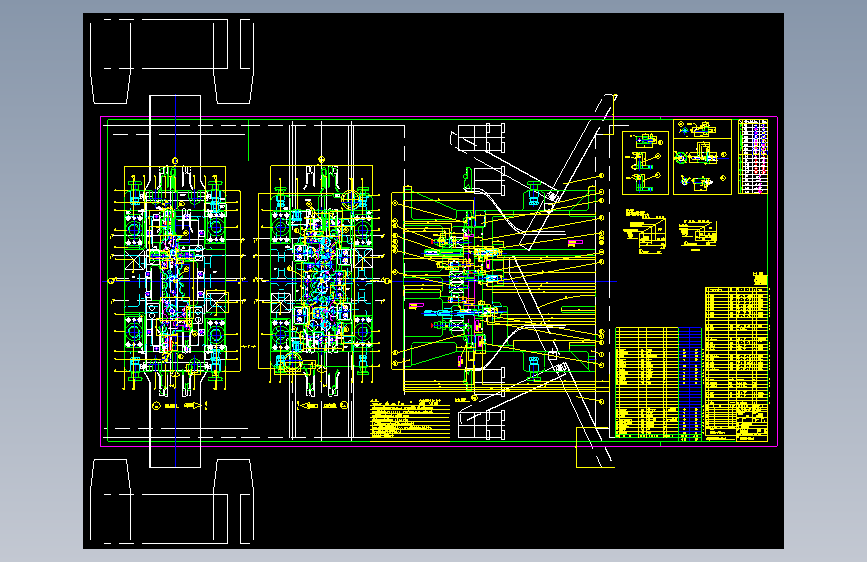Click the narrow yellow detail box at top right

pyautogui.click(x=645, y=163)
